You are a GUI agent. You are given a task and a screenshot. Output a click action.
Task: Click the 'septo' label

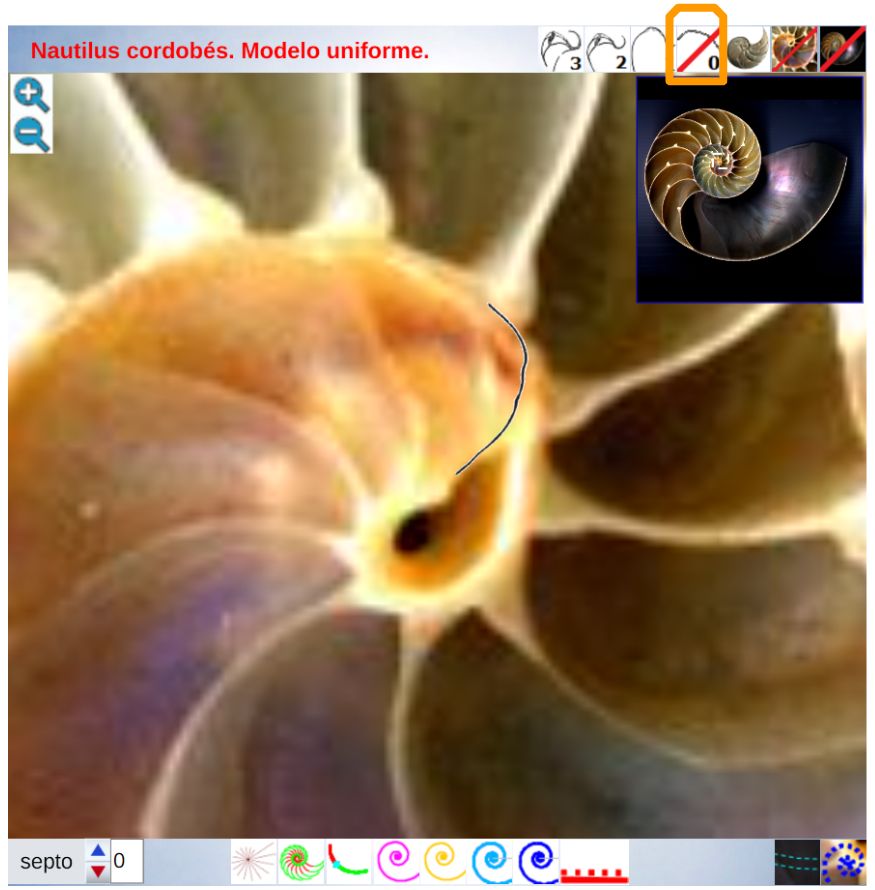[46, 862]
